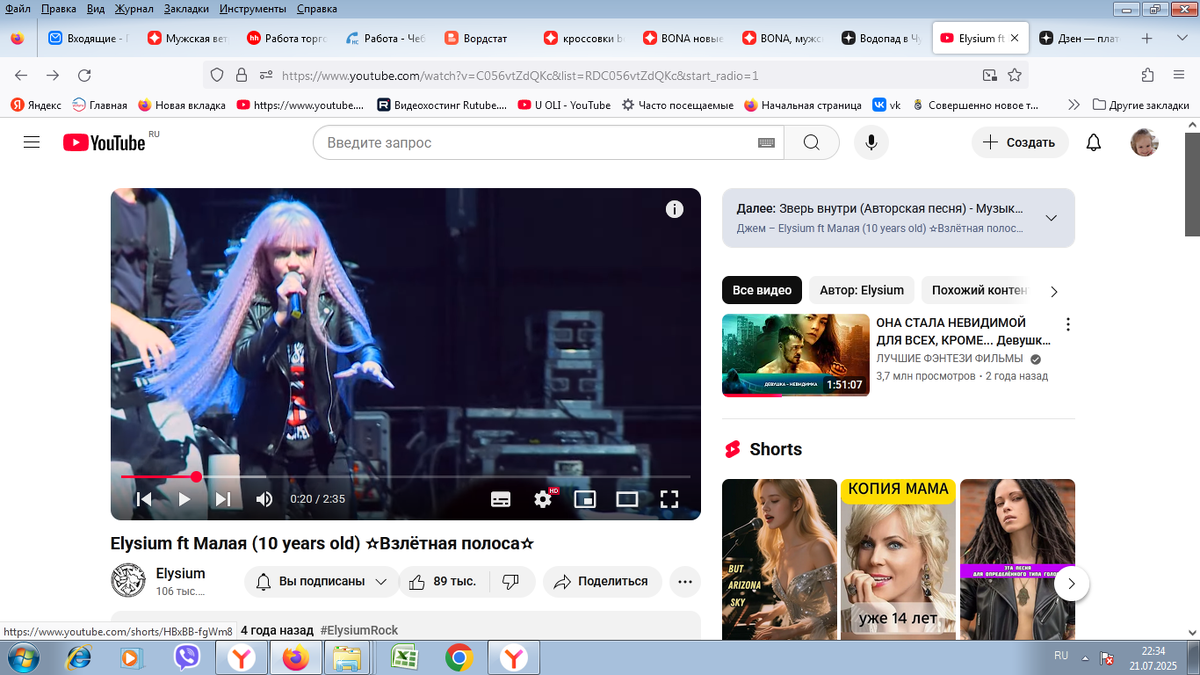The height and width of the screenshot is (675, 1200).
Task: Like the video with 89 тыс.
Action: [x=446, y=581]
